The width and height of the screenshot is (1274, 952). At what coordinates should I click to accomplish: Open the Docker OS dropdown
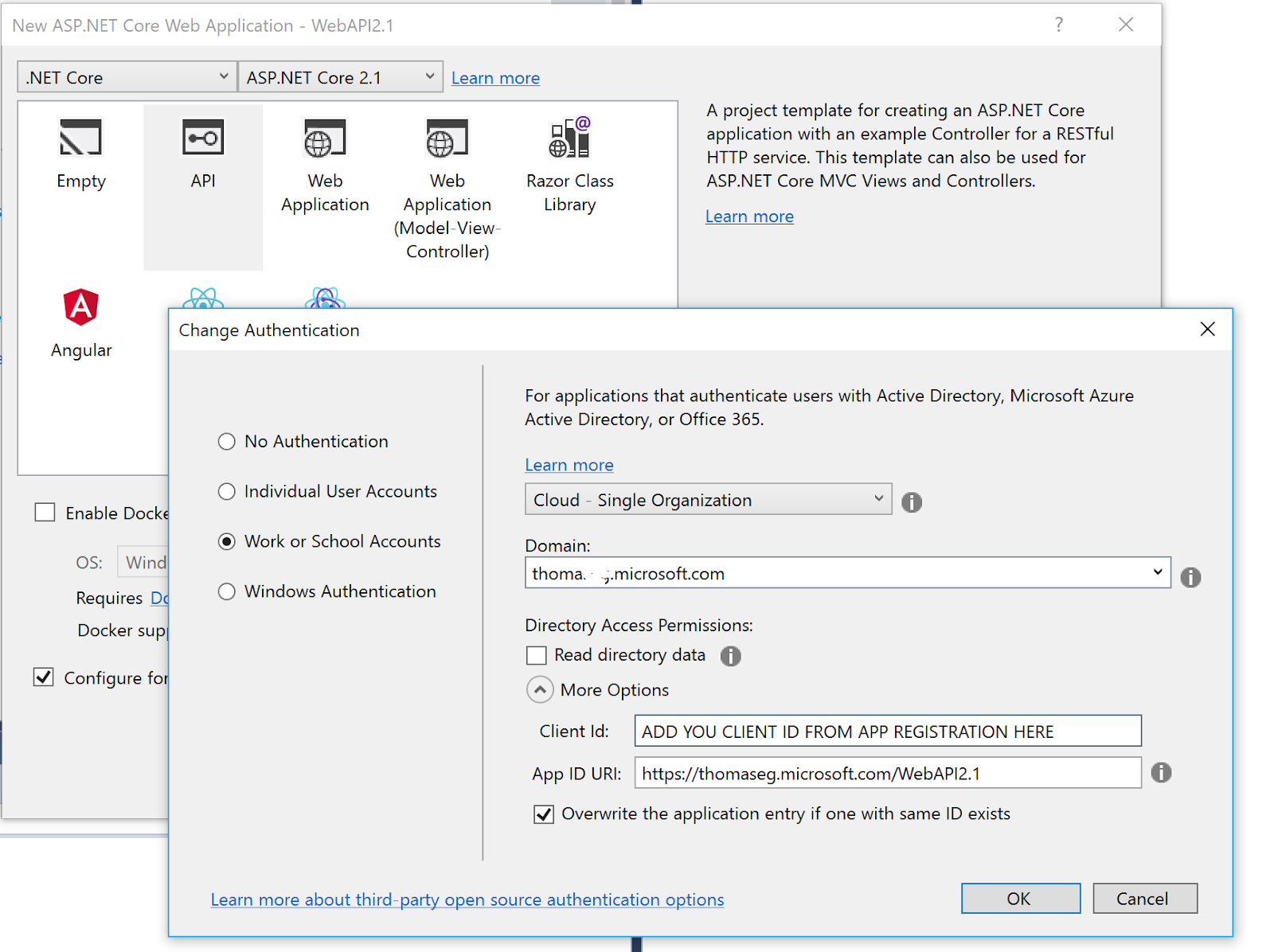143,563
